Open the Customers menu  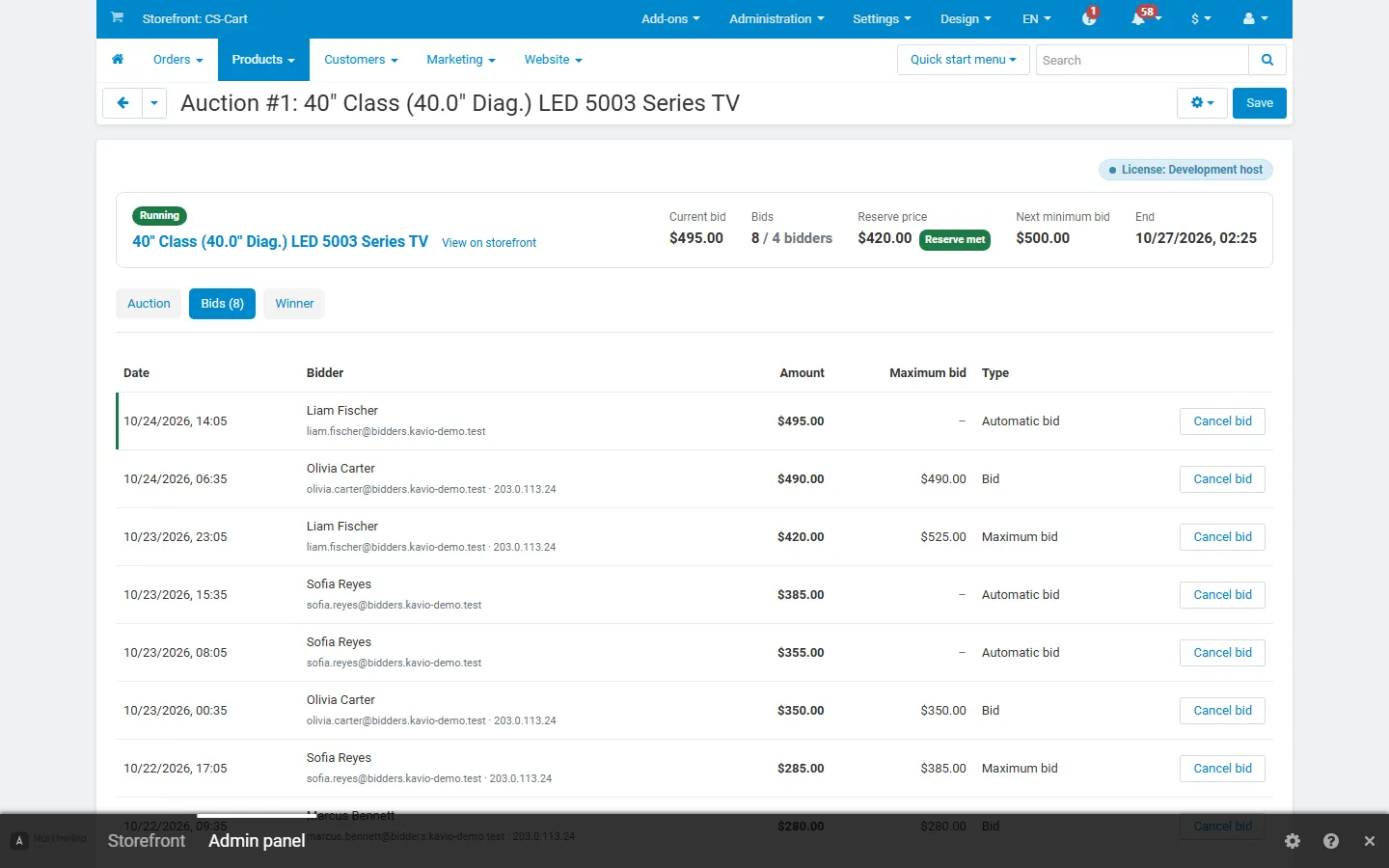[361, 60]
